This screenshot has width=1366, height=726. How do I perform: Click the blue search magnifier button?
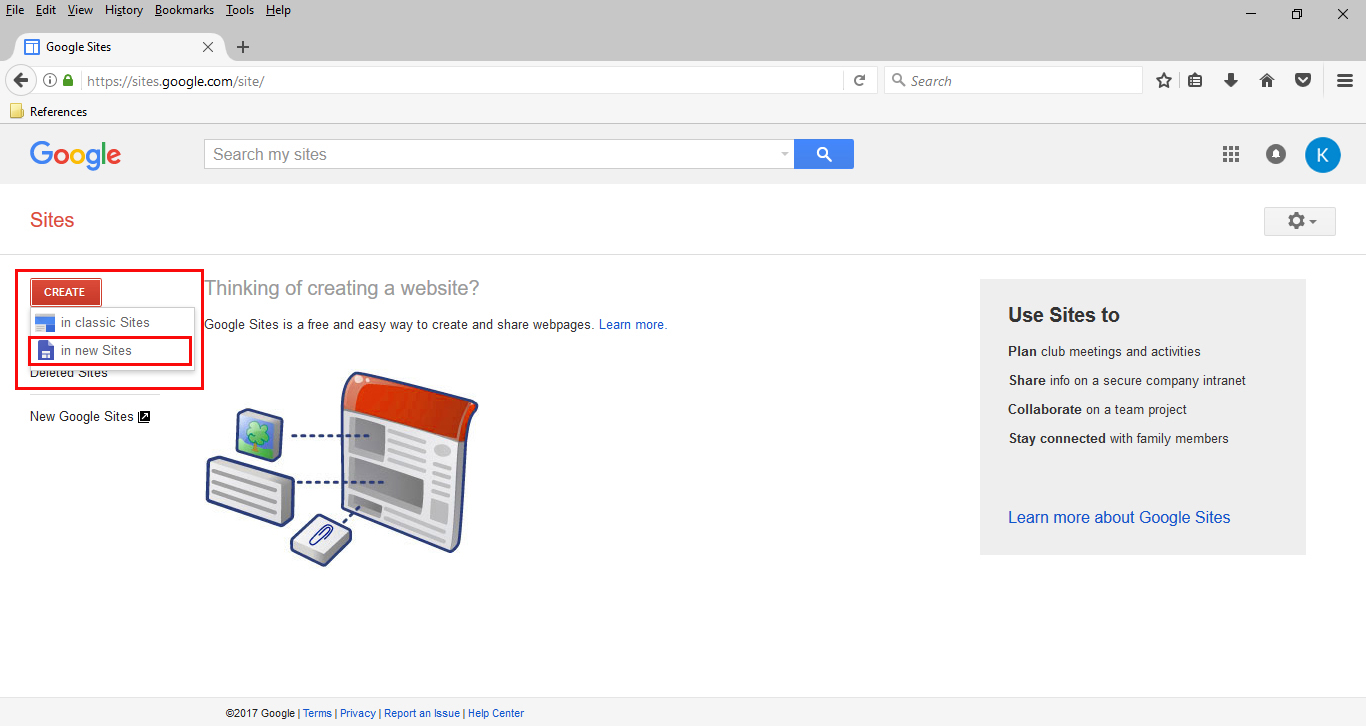[824, 154]
